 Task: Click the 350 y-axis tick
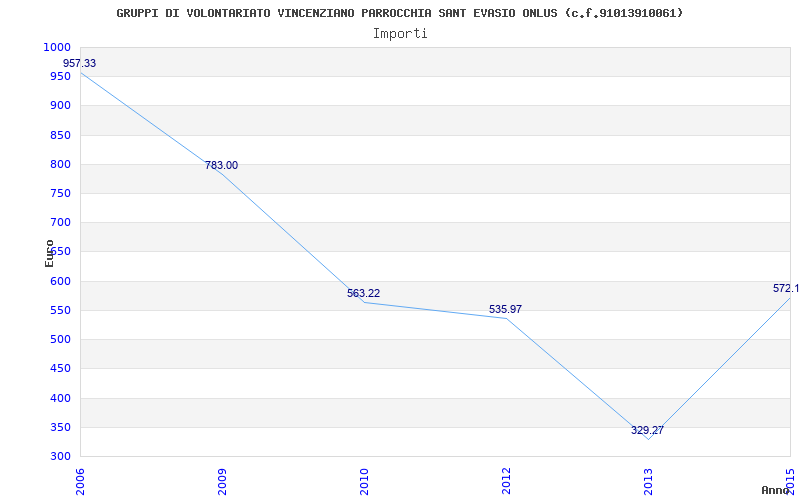[x=60, y=427]
